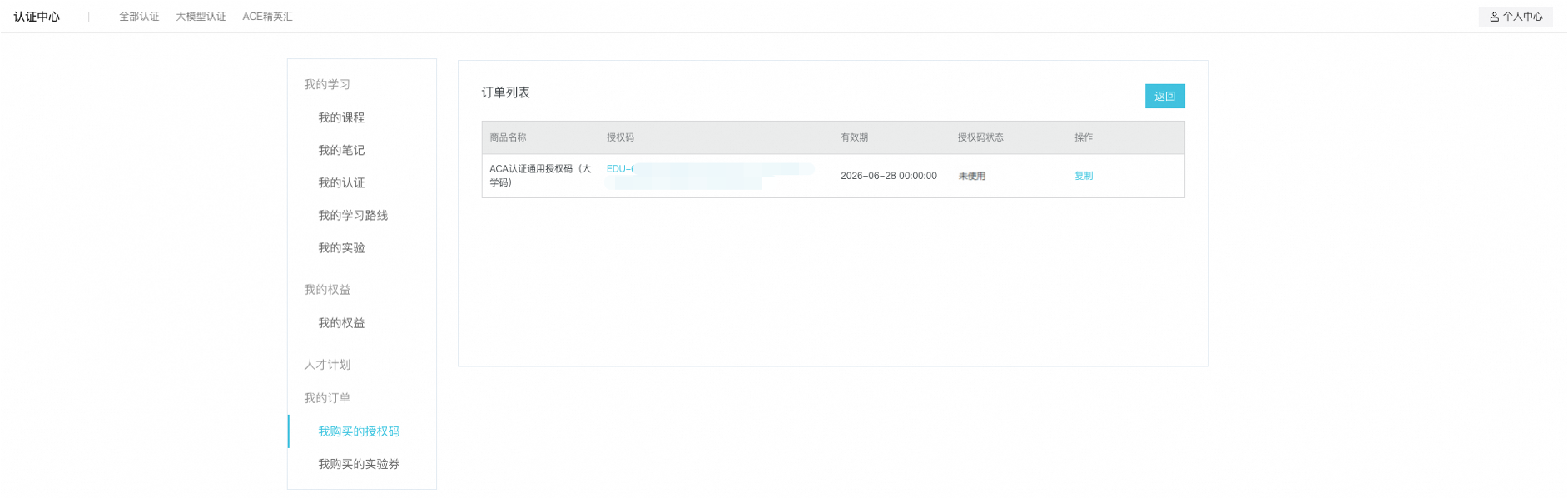Click the EDU- authorization code text
This screenshot has height=498, width=1568.
point(620,169)
